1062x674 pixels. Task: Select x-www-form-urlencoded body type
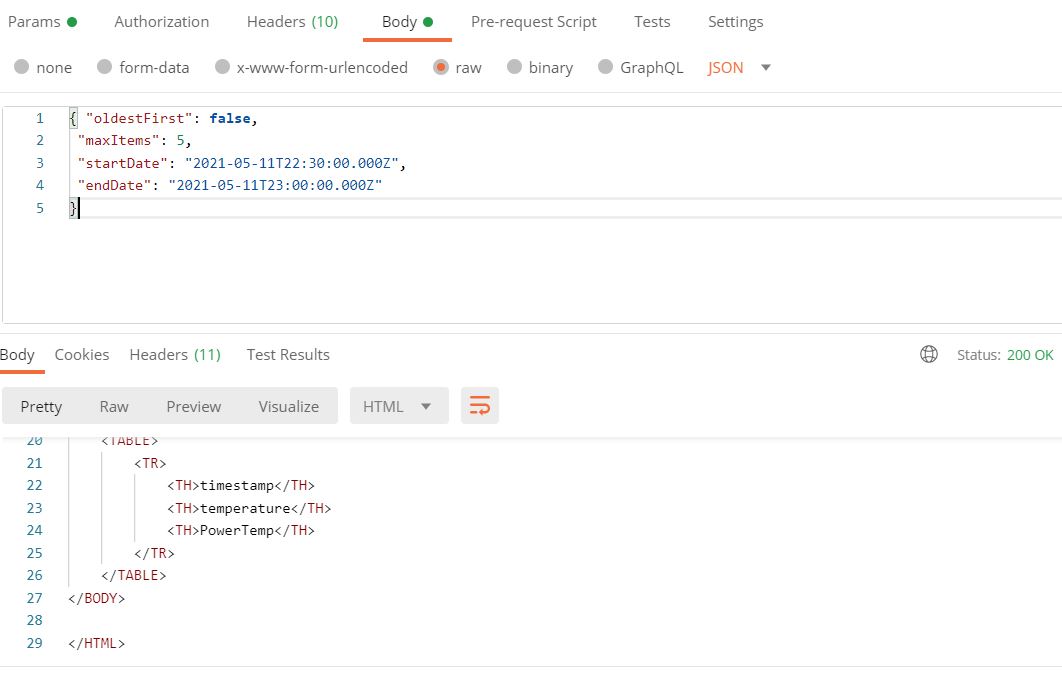point(223,68)
